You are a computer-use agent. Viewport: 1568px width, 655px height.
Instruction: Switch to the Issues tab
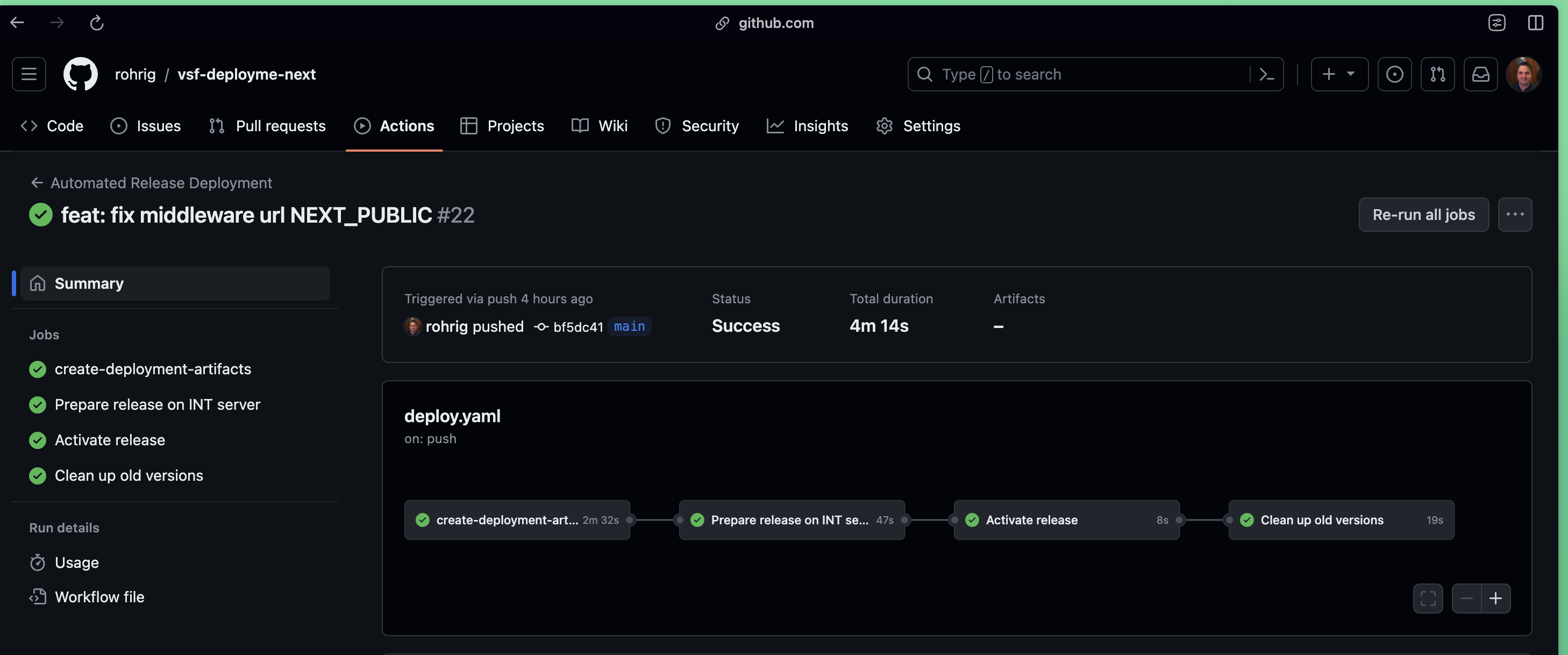click(146, 126)
